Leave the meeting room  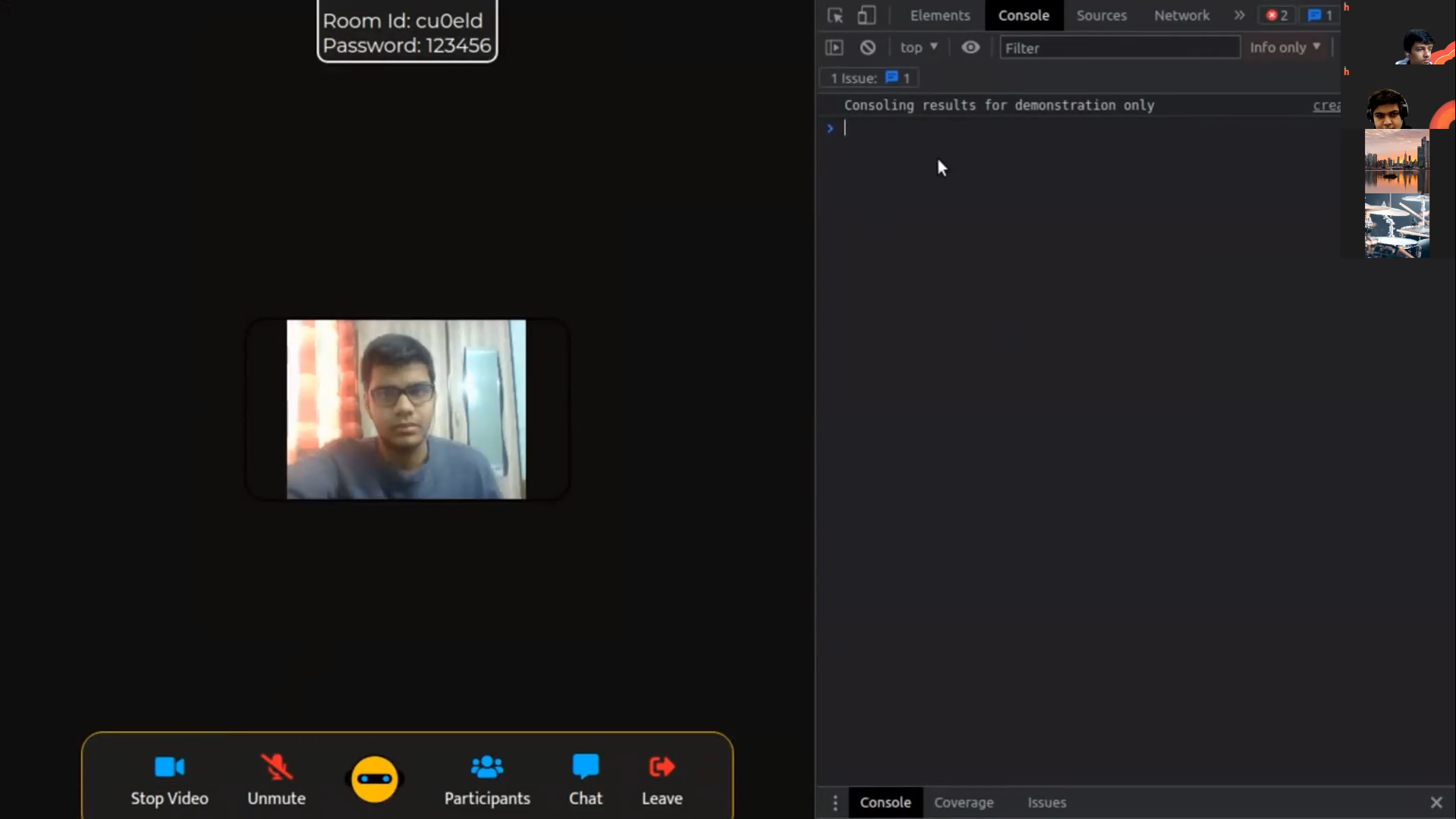tap(662, 767)
